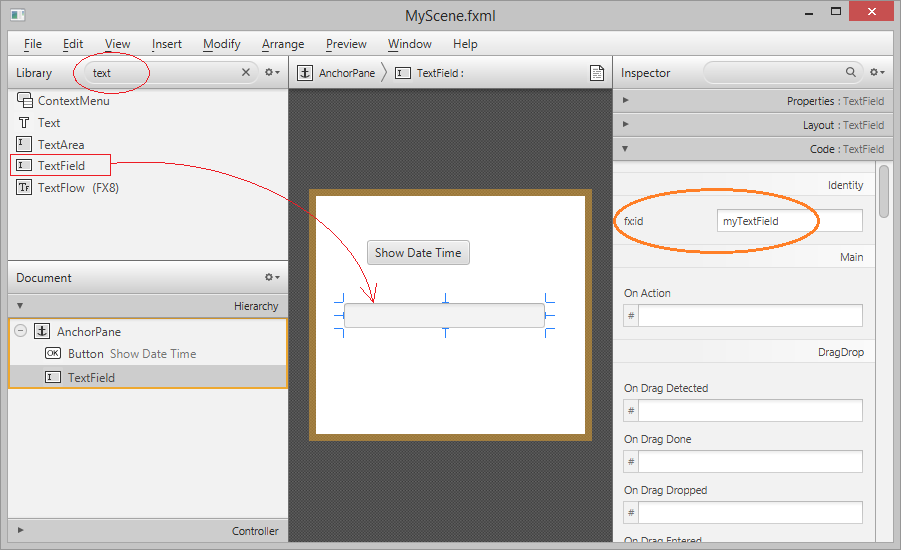Click the TextField icon in breadcrumb bar

pos(403,73)
